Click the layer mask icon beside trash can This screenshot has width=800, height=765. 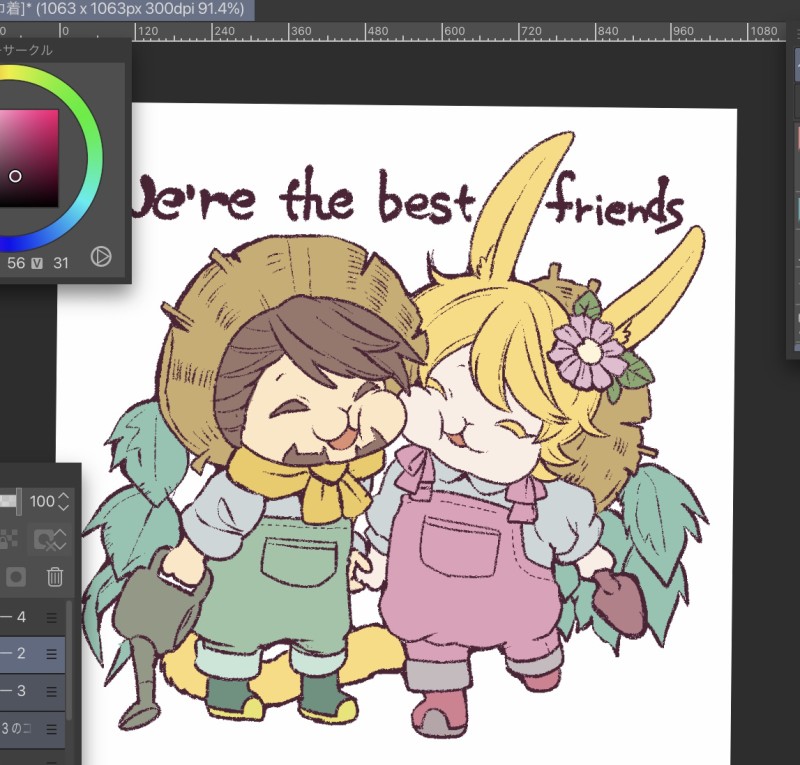[x=15, y=577]
